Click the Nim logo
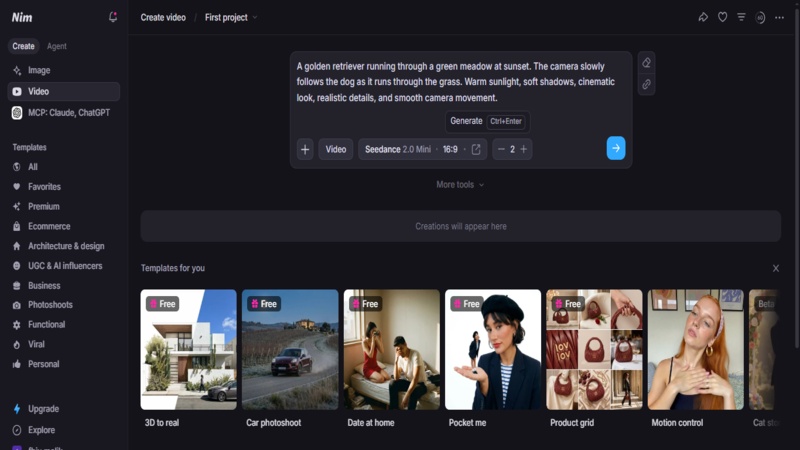This screenshot has height=450, width=800. pyautogui.click(x=22, y=17)
